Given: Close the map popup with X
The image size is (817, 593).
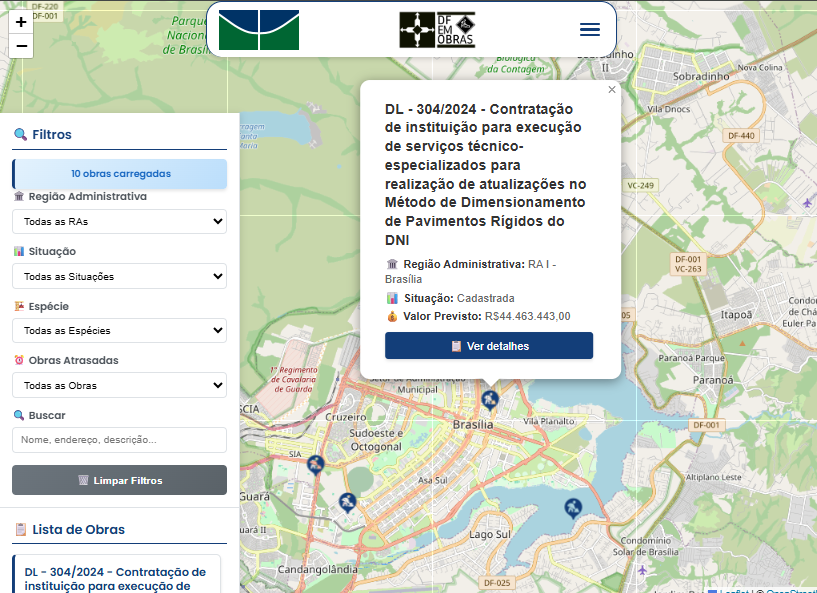Looking at the screenshot, I should 612,90.
